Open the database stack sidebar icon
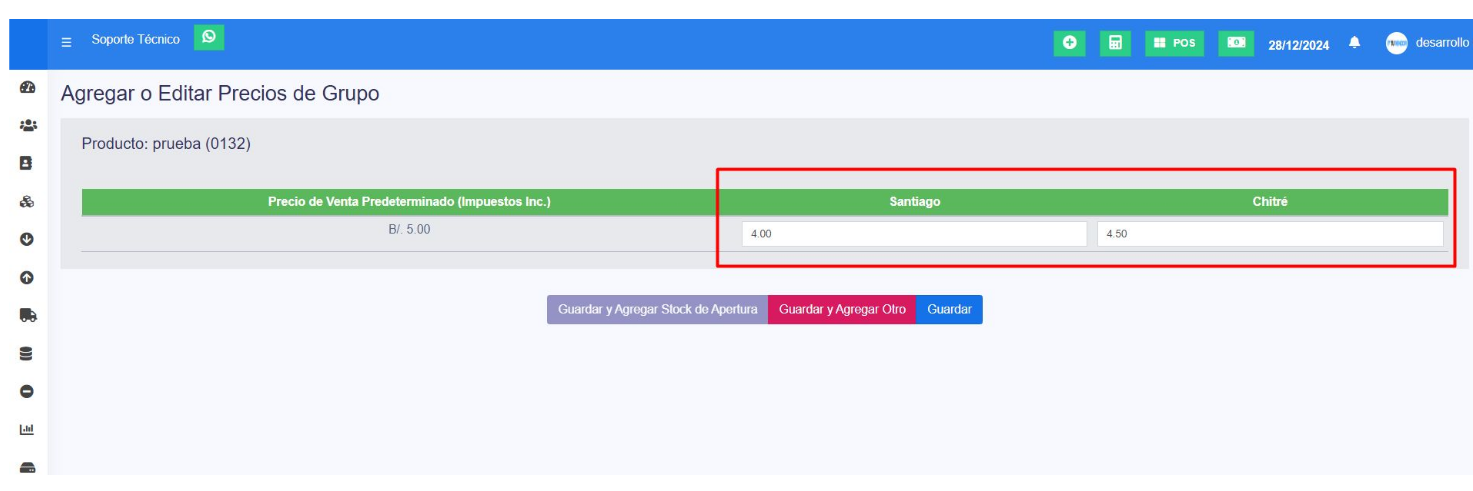Screen dimensions: 1473x491 coord(27,353)
